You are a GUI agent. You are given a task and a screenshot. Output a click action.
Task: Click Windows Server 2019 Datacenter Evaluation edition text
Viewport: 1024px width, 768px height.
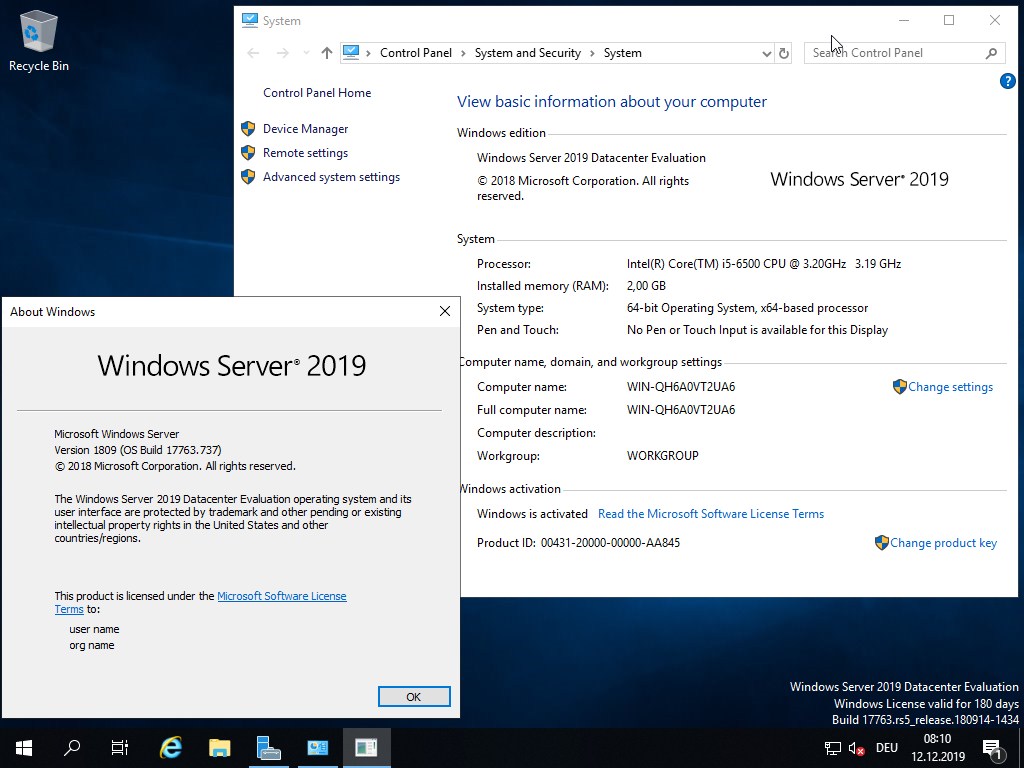[591, 158]
